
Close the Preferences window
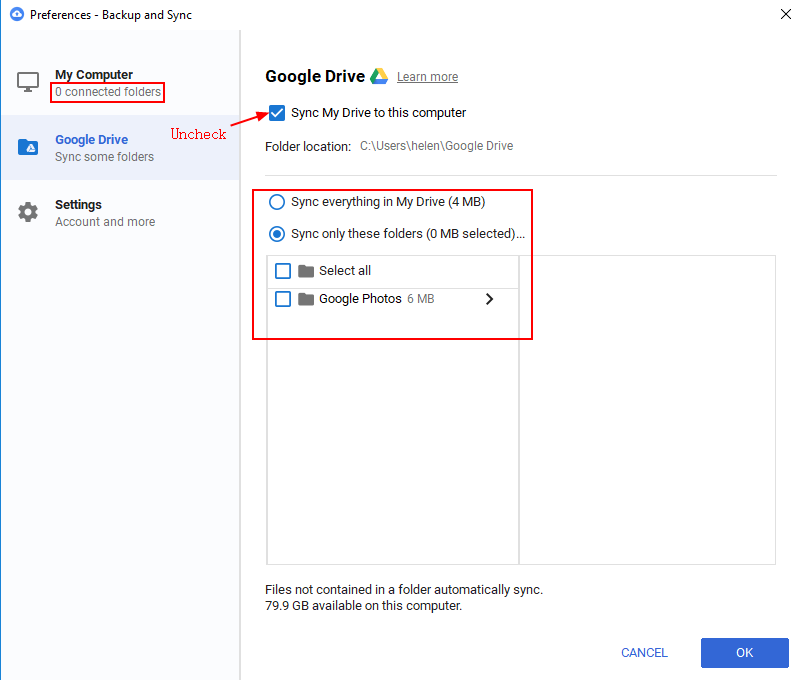(783, 14)
